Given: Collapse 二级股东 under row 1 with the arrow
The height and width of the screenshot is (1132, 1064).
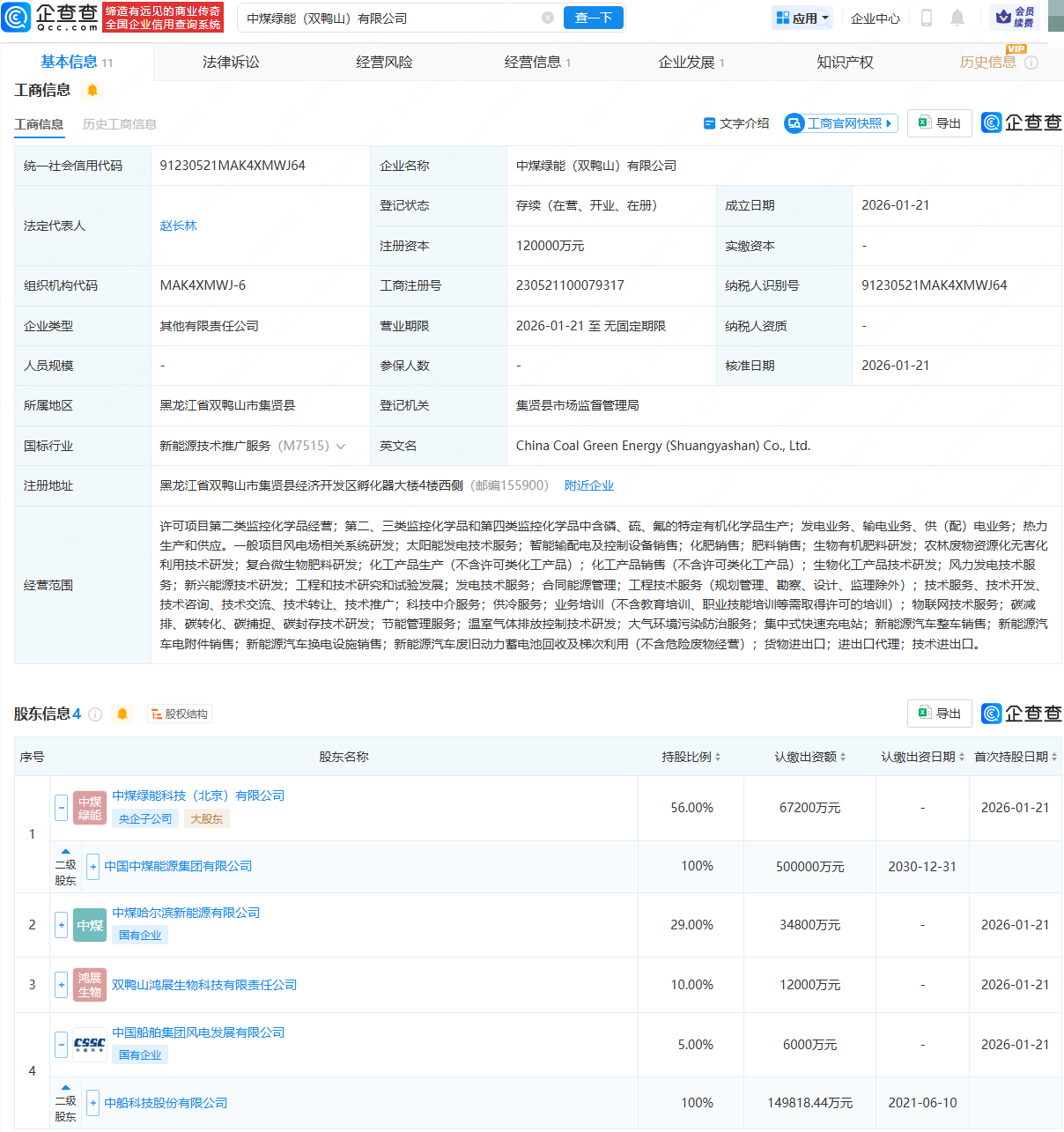Looking at the screenshot, I should click(x=65, y=851).
